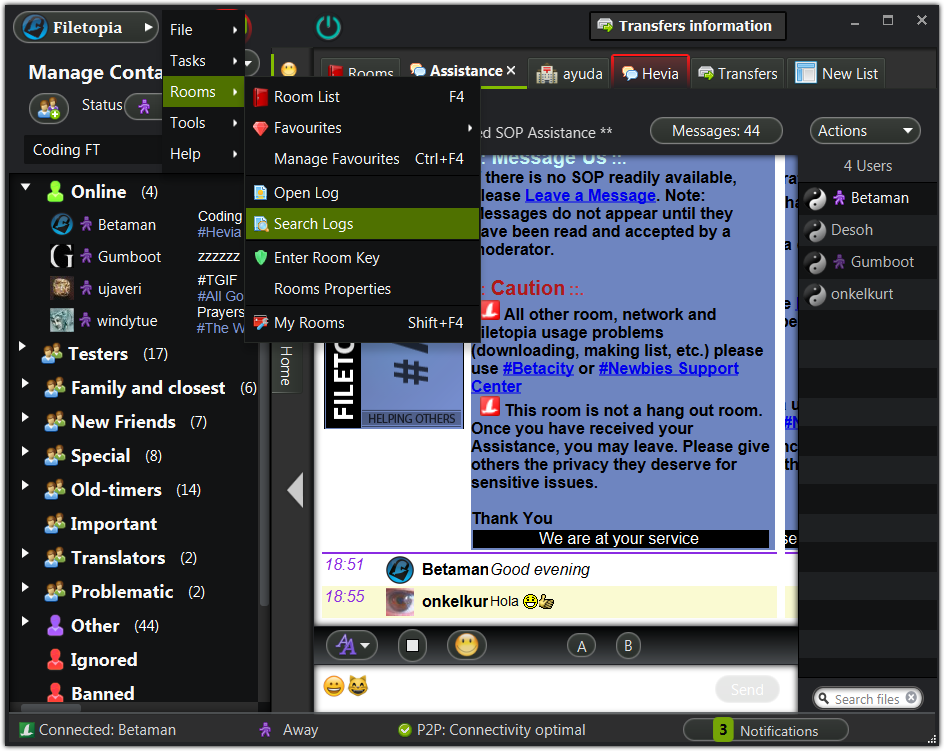The height and width of the screenshot is (751, 944).
Task: Click Transfers information button
Action: [x=688, y=26]
